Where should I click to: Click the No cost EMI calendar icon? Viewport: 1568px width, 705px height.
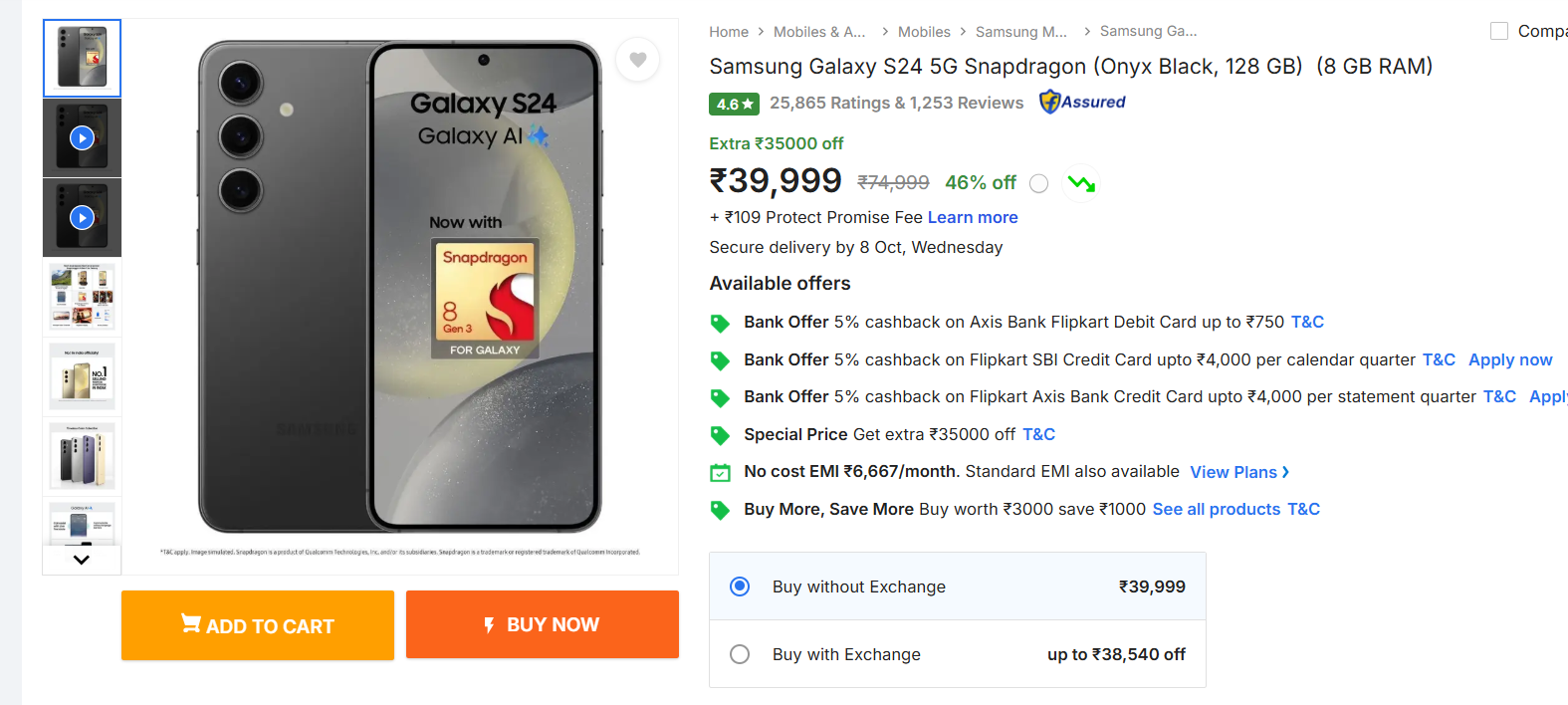click(720, 473)
